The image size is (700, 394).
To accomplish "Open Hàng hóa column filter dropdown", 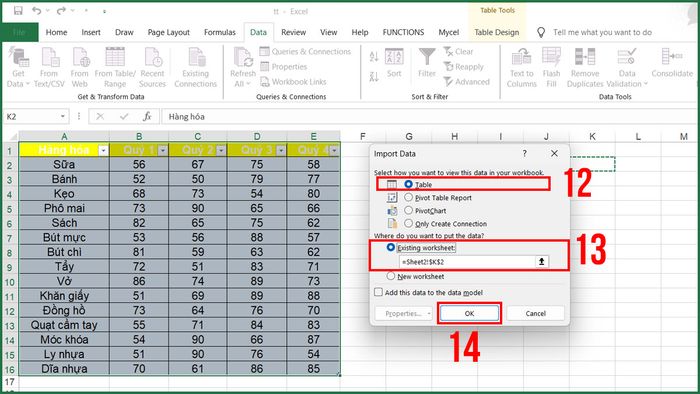I will [x=103, y=150].
